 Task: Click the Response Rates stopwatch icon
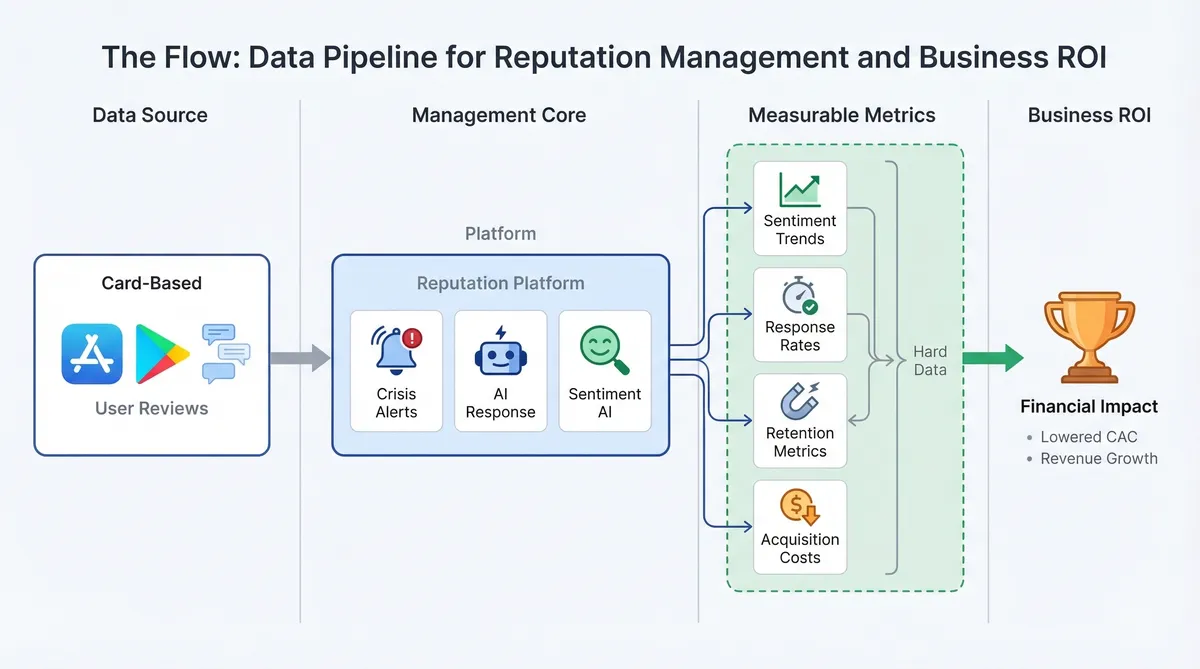click(799, 296)
